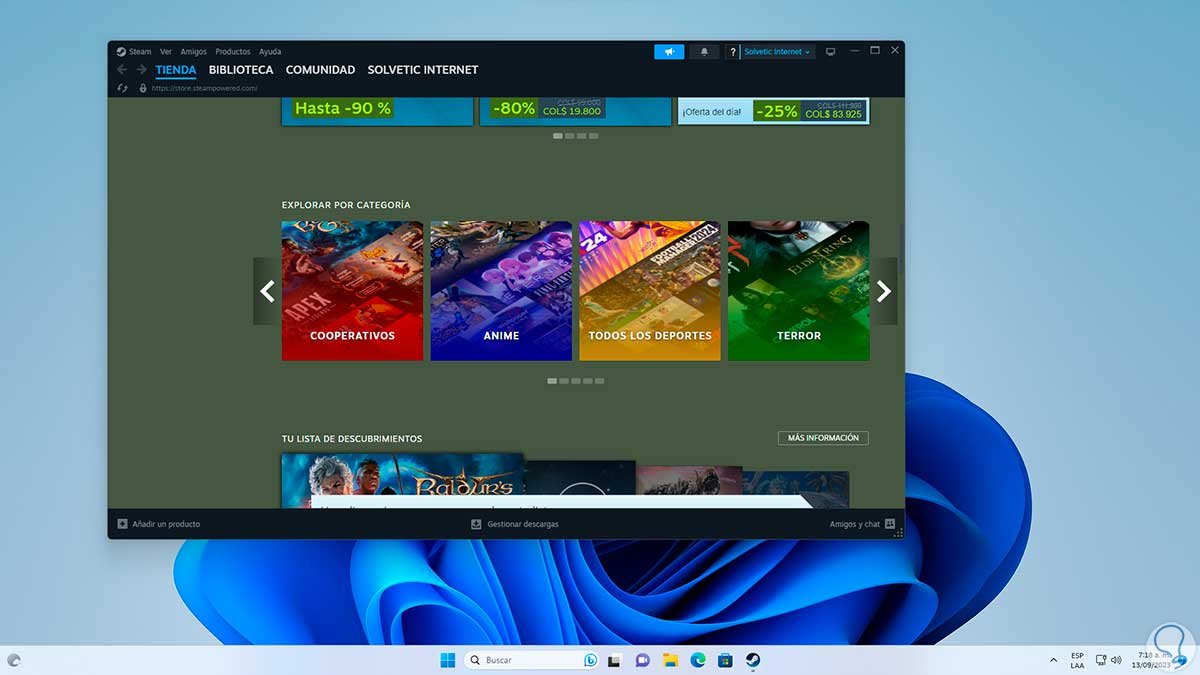Open the ANIME category card
Viewport: 1200px width, 675px height.
[501, 291]
